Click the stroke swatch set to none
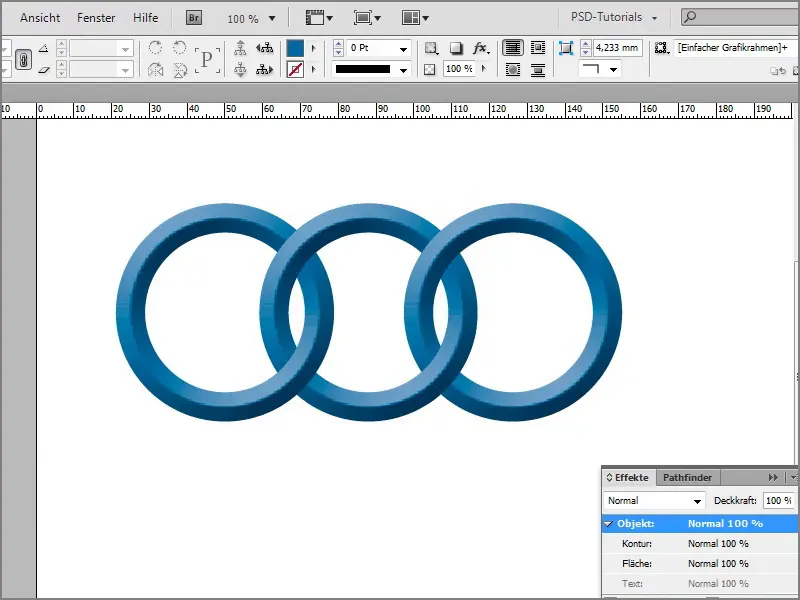800x600 pixels. click(x=295, y=69)
